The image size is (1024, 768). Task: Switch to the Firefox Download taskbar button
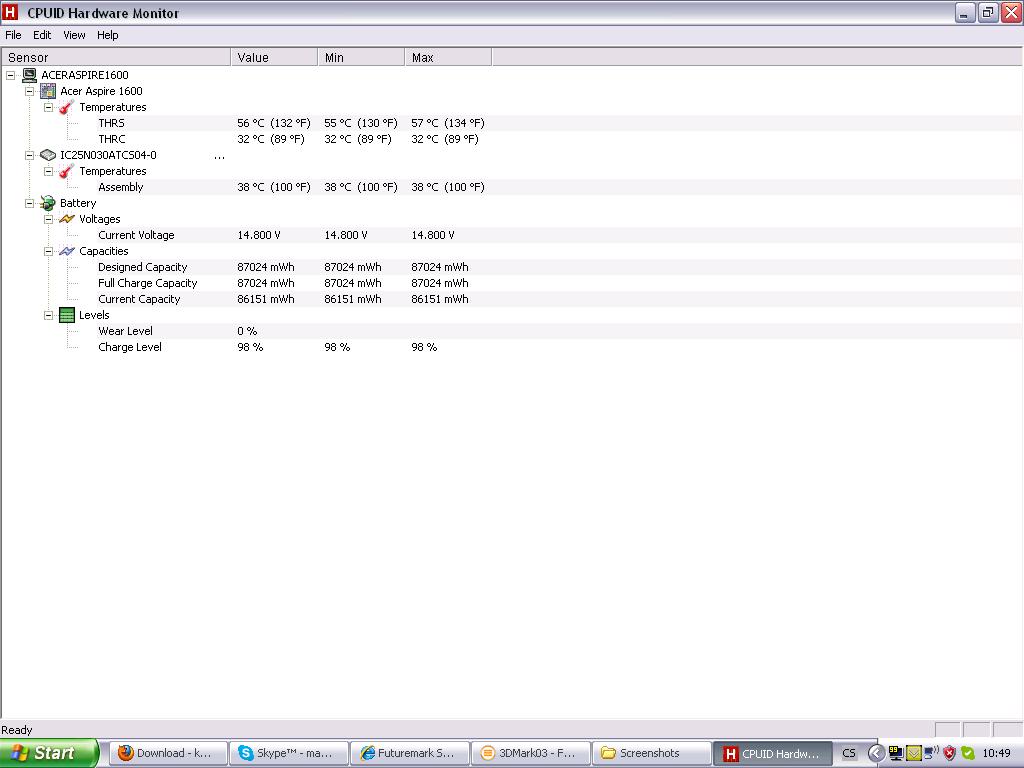167,754
